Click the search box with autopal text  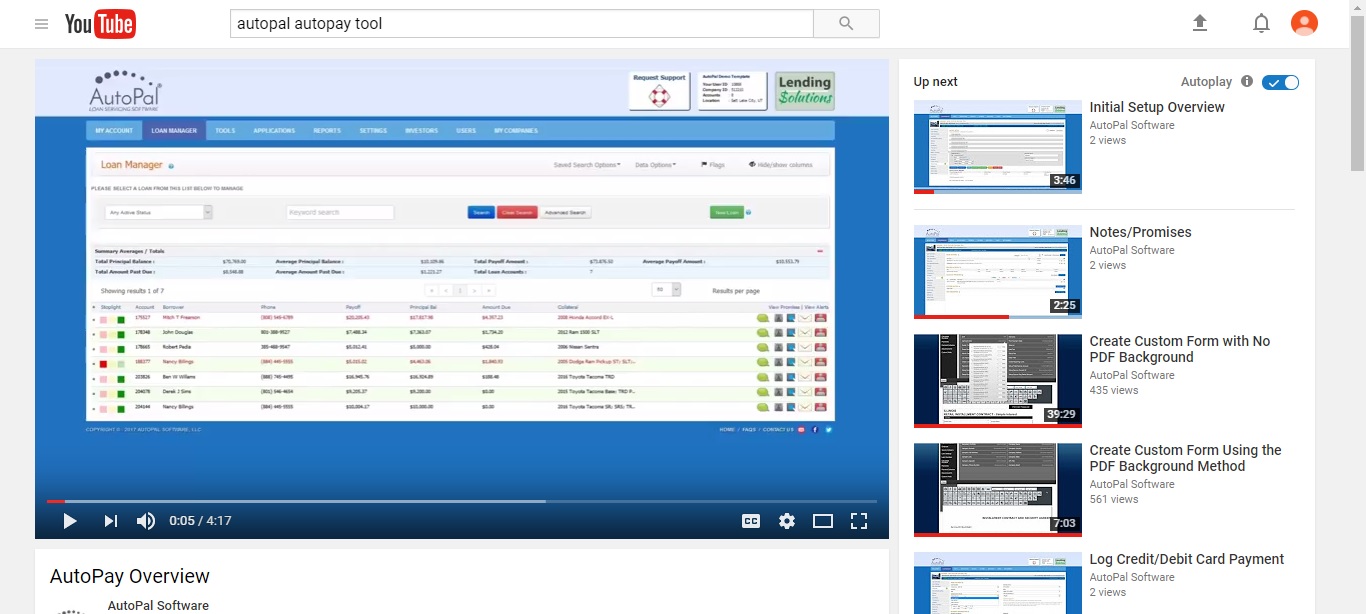(522, 23)
